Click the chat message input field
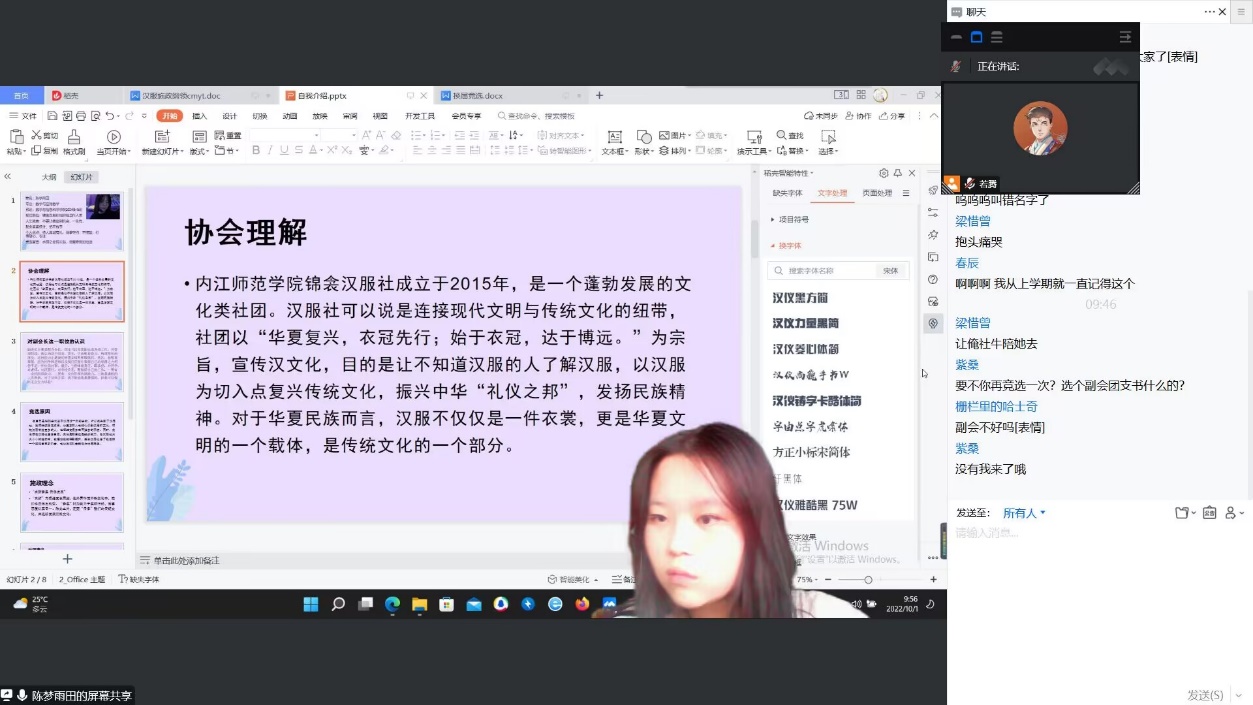Screen dimensions: 1253x705 tap(1098, 533)
